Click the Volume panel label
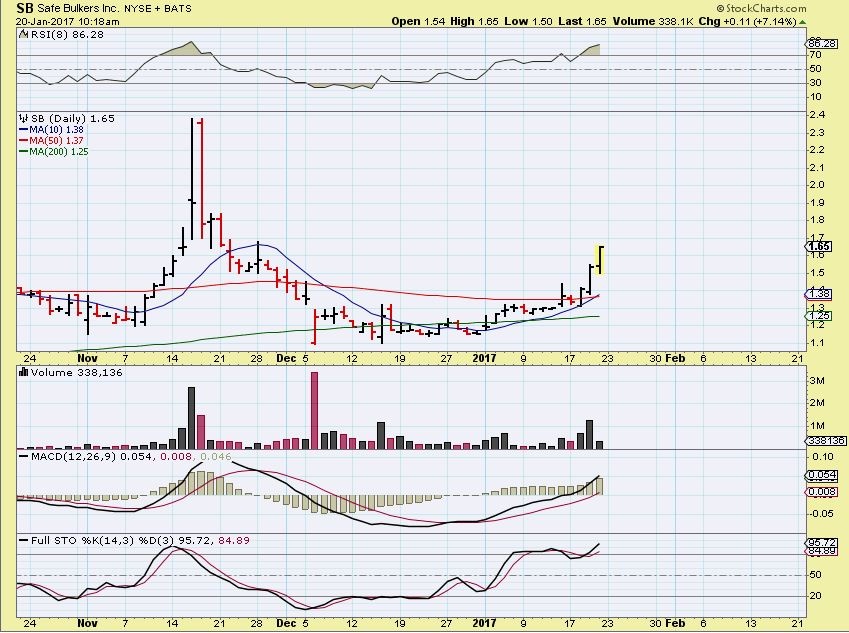Viewport: 849px width, 633px height. pyautogui.click(x=56, y=373)
